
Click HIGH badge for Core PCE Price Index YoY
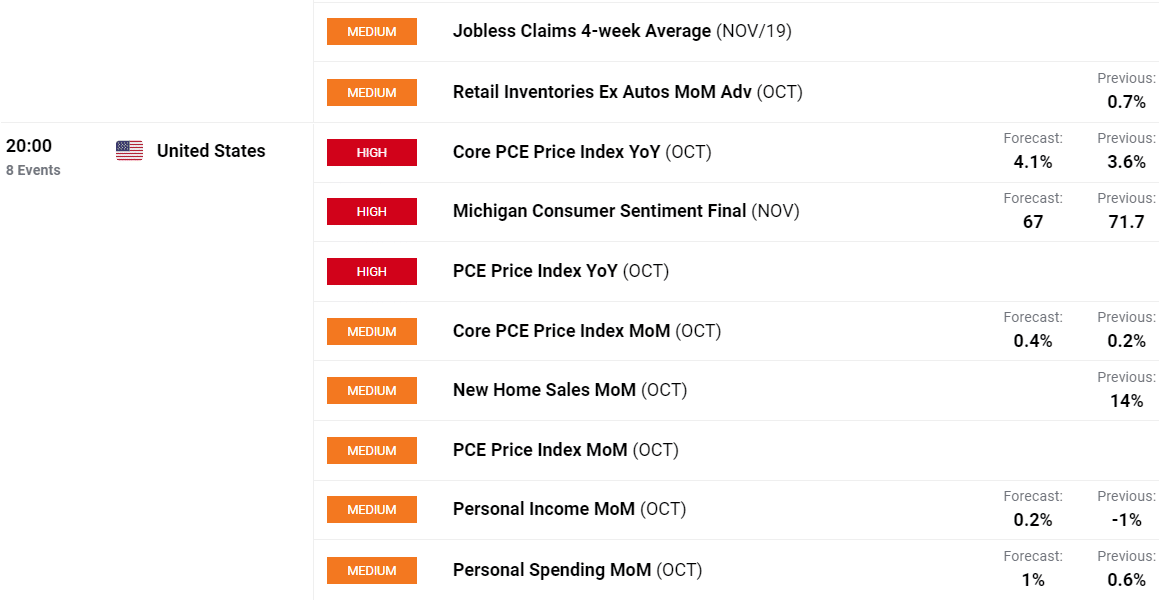click(x=372, y=152)
